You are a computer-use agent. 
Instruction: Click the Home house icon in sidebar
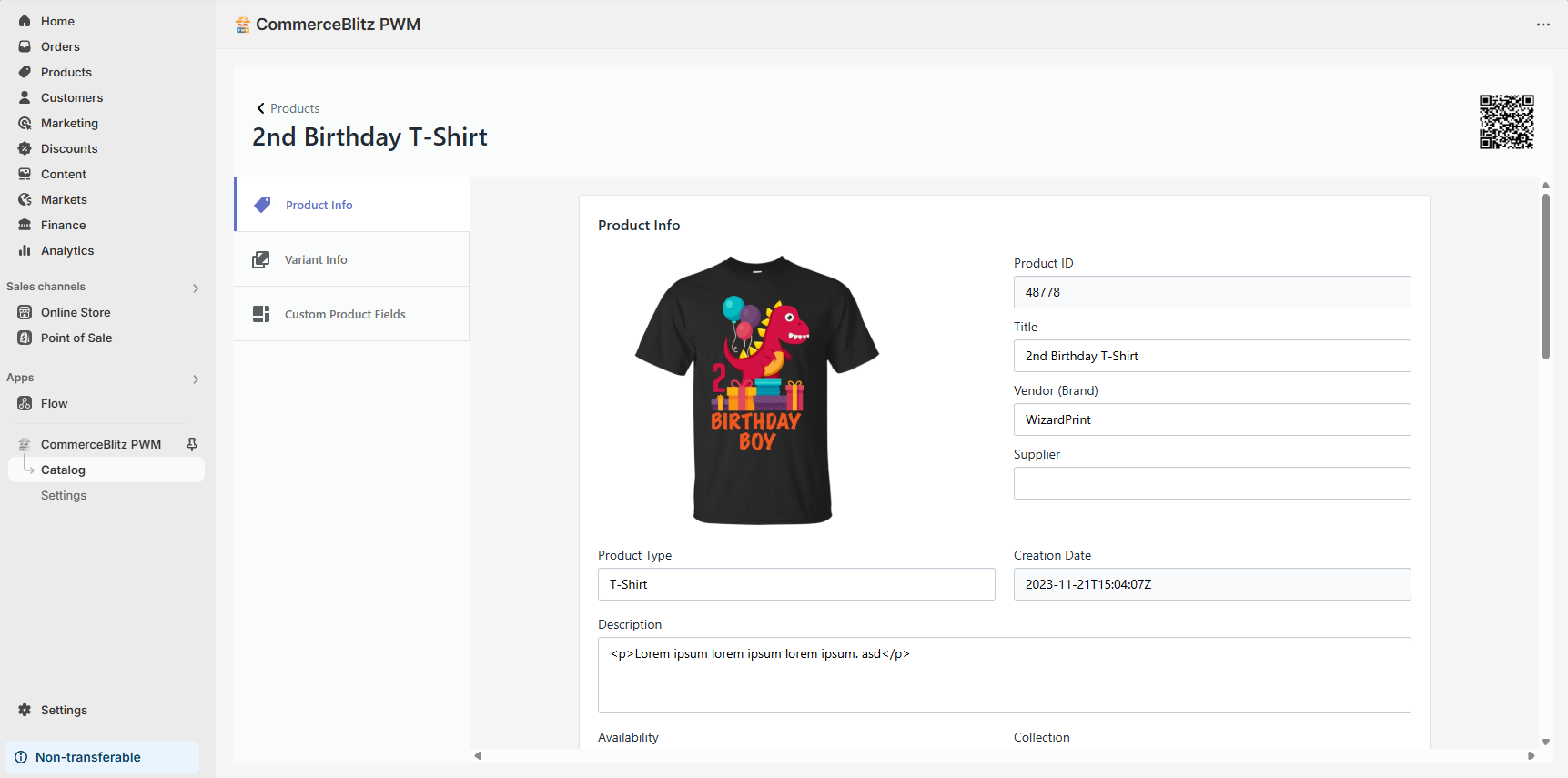(x=25, y=21)
